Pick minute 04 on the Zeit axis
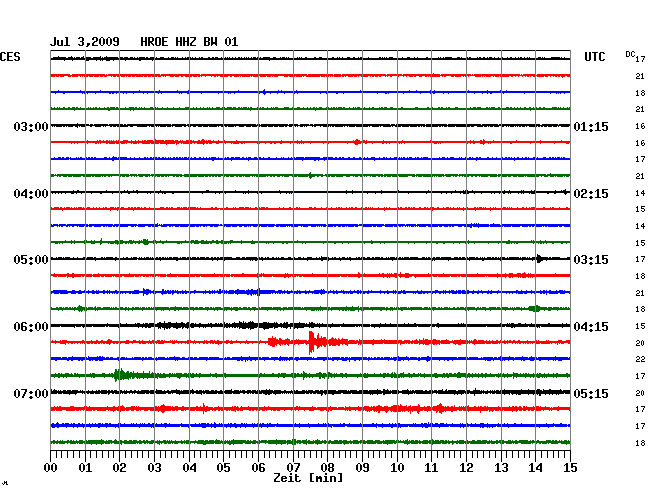 pyautogui.click(x=189, y=468)
